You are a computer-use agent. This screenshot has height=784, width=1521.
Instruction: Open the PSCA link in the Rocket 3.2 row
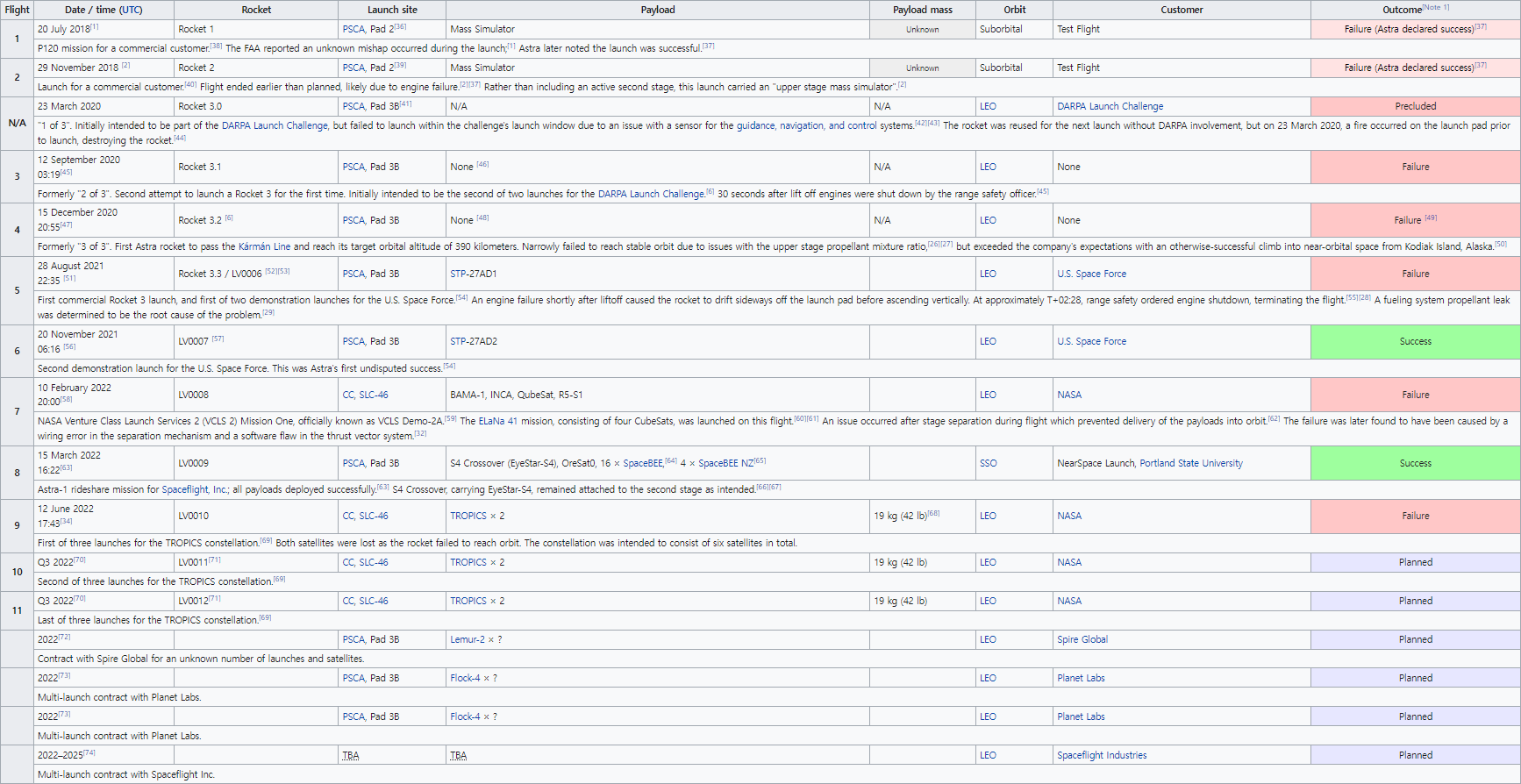[353, 220]
